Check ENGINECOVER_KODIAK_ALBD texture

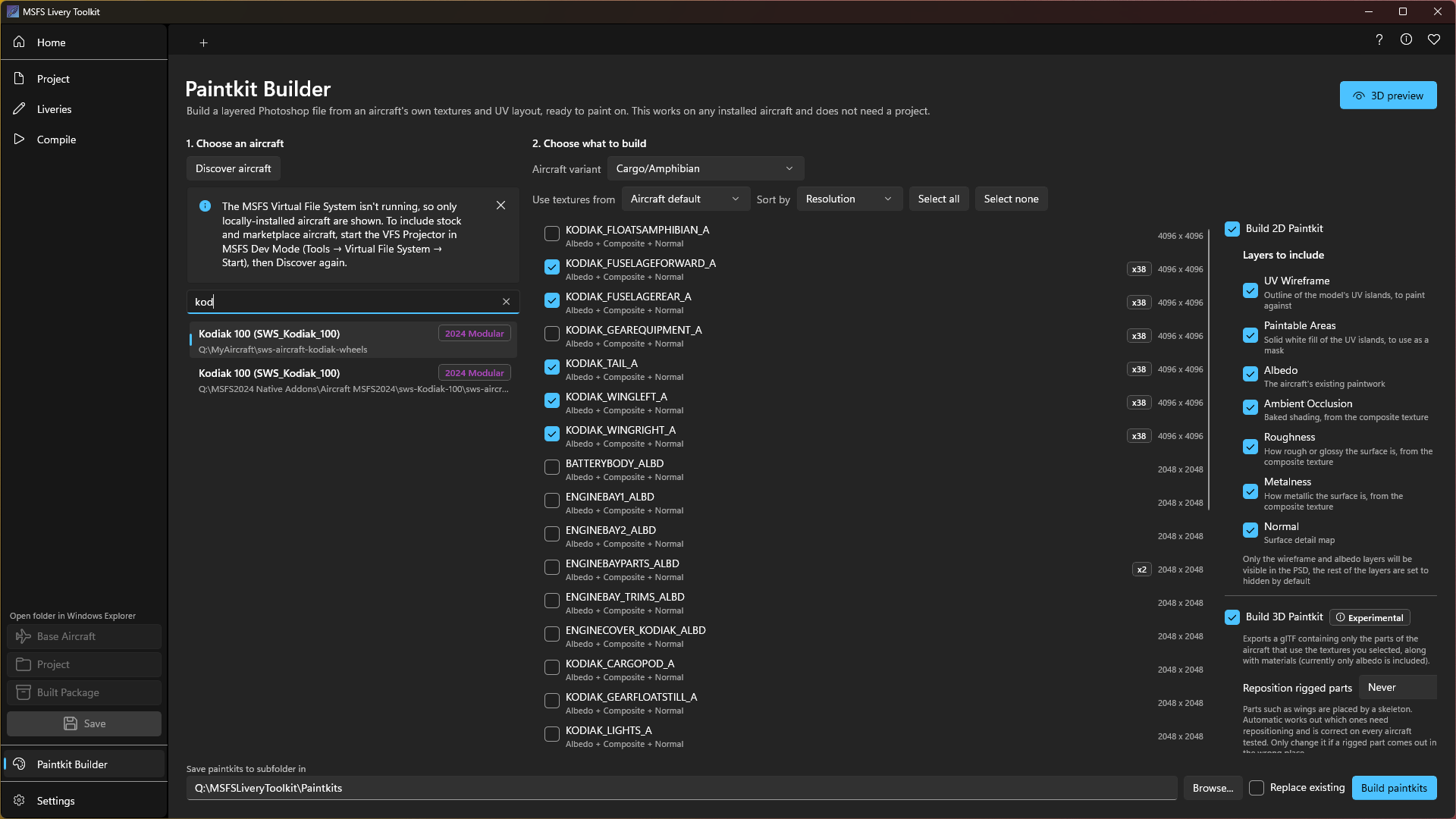coord(552,634)
